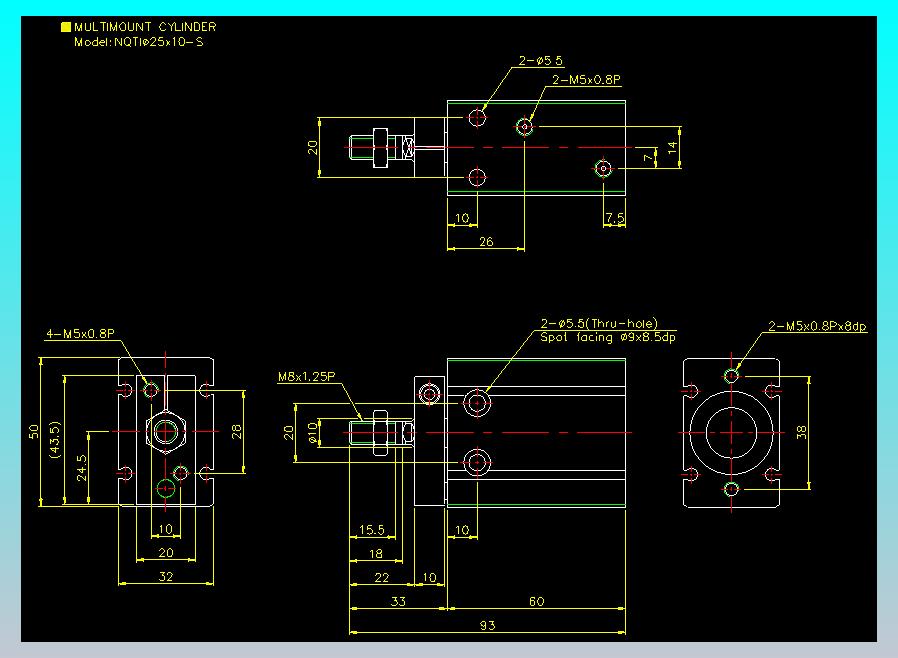Click the yellow square beside MULTIMOUNT CYLINDER title
This screenshot has width=898, height=658.
click(66, 27)
